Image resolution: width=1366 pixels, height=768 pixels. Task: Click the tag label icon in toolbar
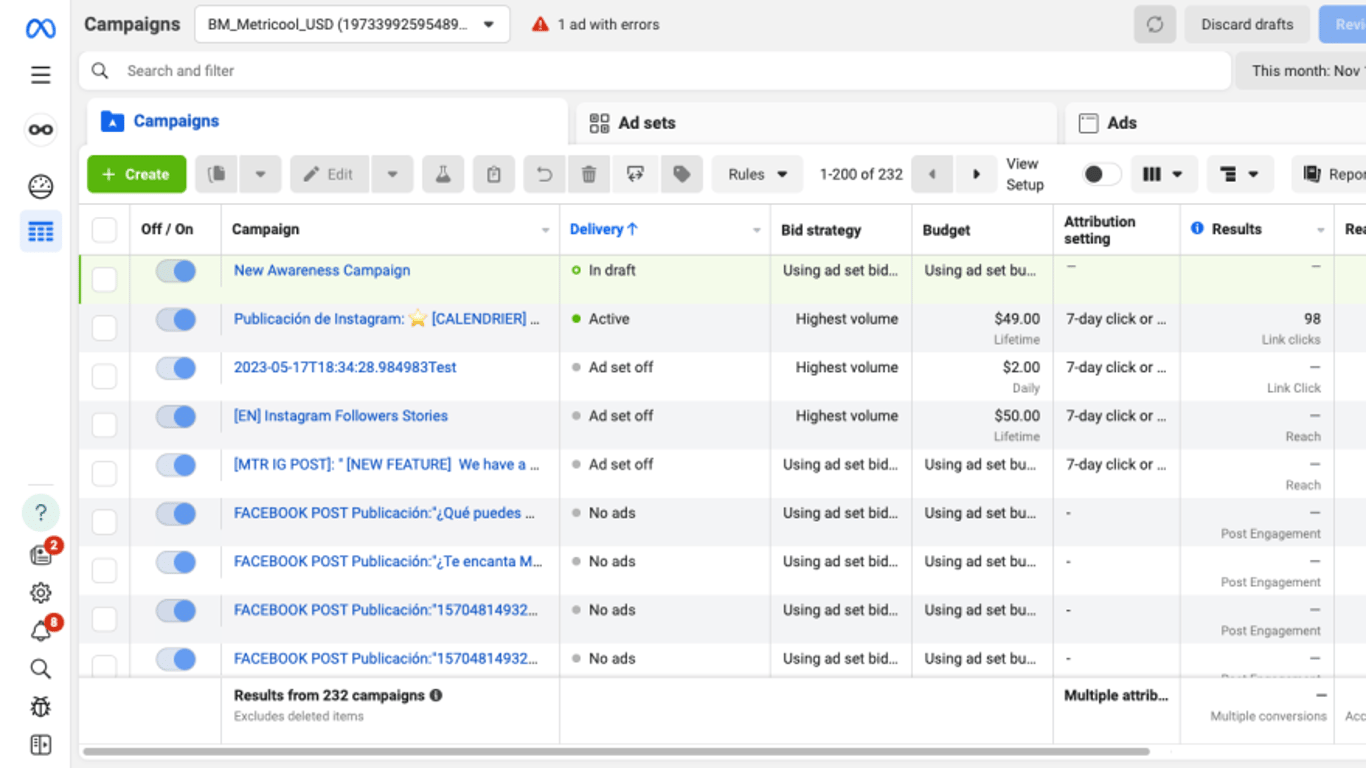pos(682,174)
